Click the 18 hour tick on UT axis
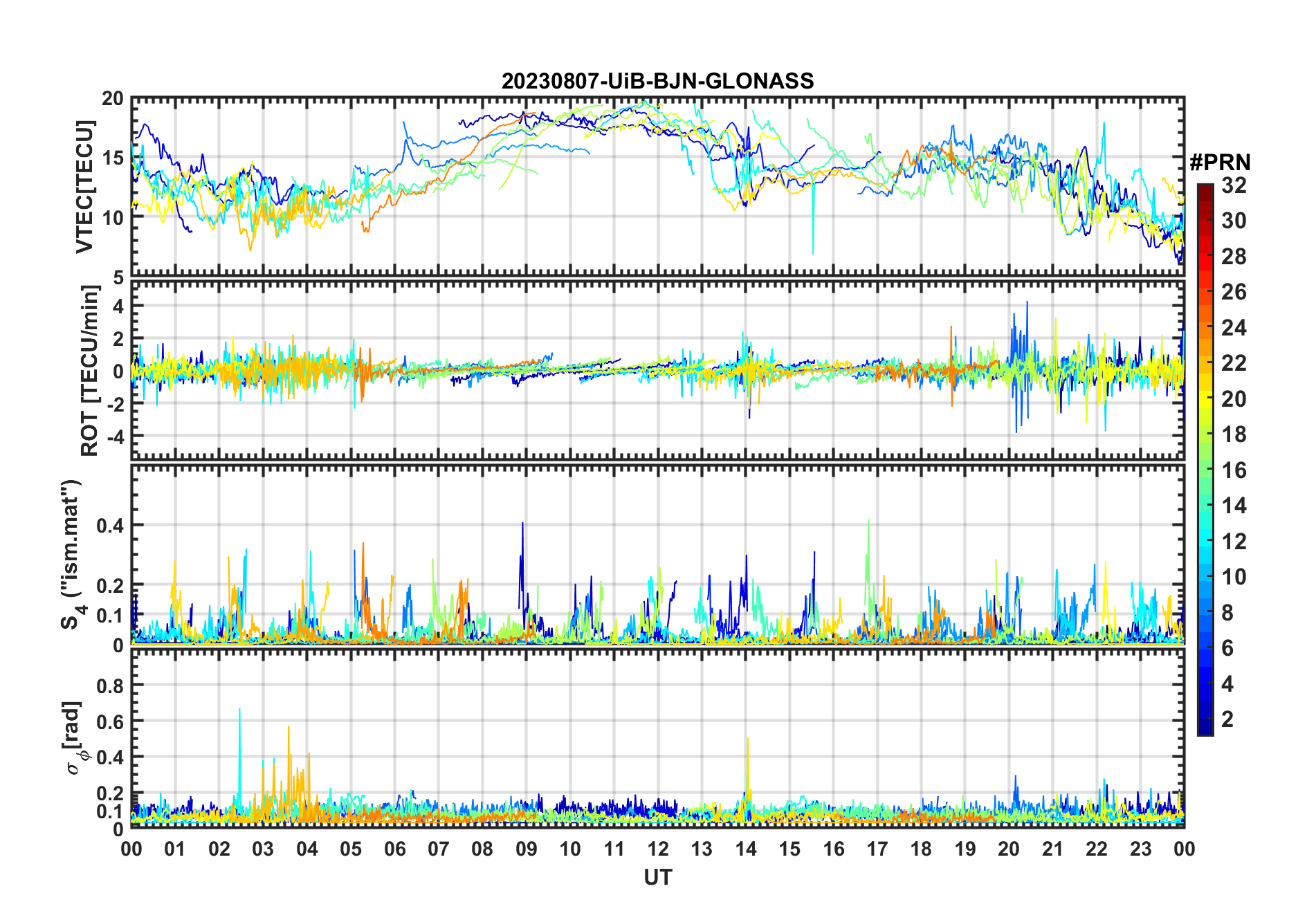Image resolution: width=1316 pixels, height=920 pixels. pyautogui.click(x=921, y=849)
